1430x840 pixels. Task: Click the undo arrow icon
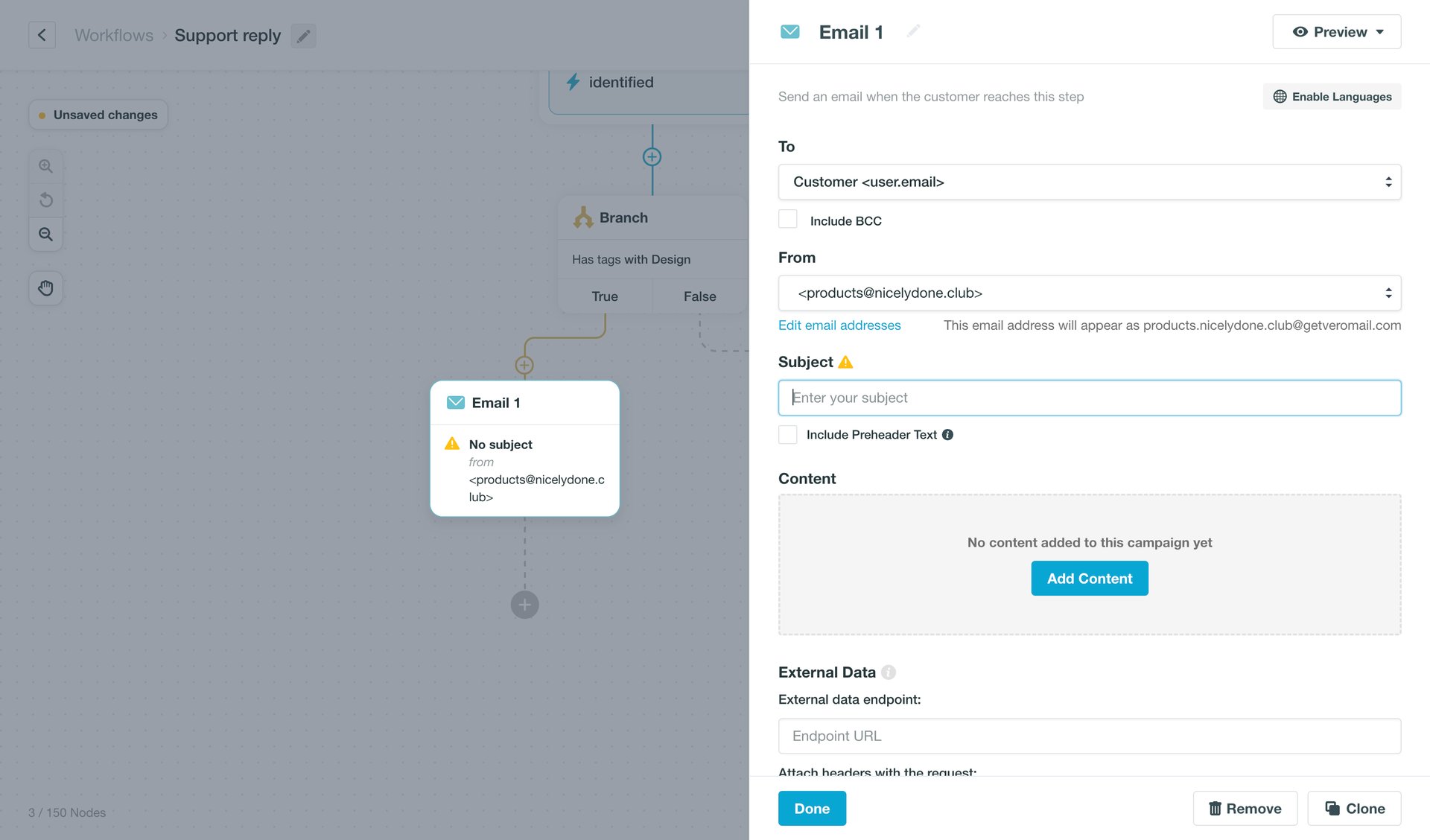(45, 200)
